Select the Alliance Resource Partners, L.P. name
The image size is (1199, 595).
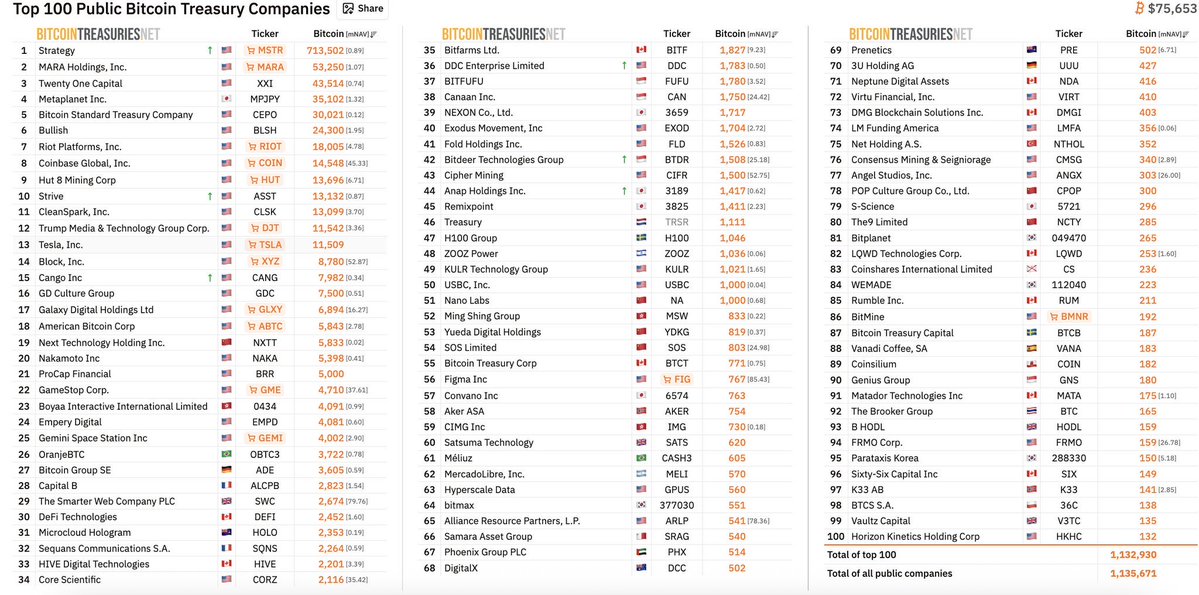(x=512, y=521)
